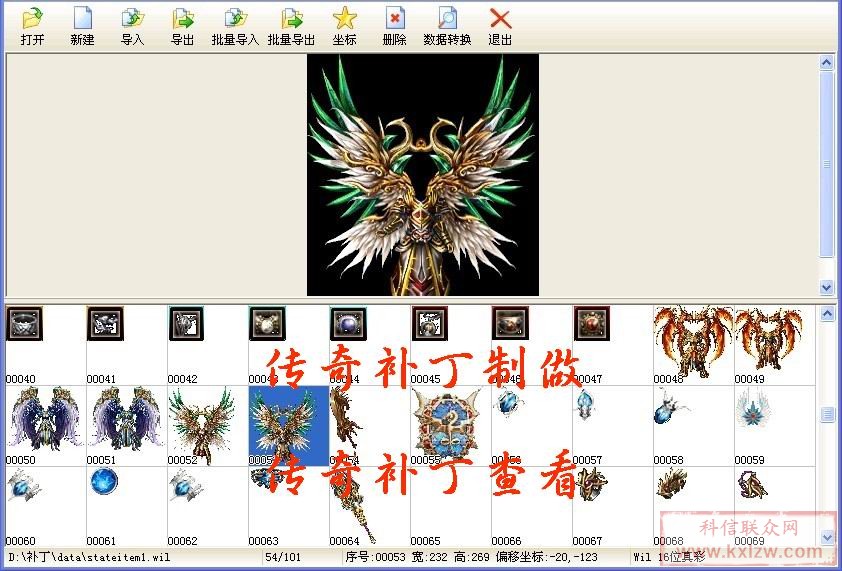842x571 pixels.
Task: Select thumbnail 00064 long staff
Action: 351,505
